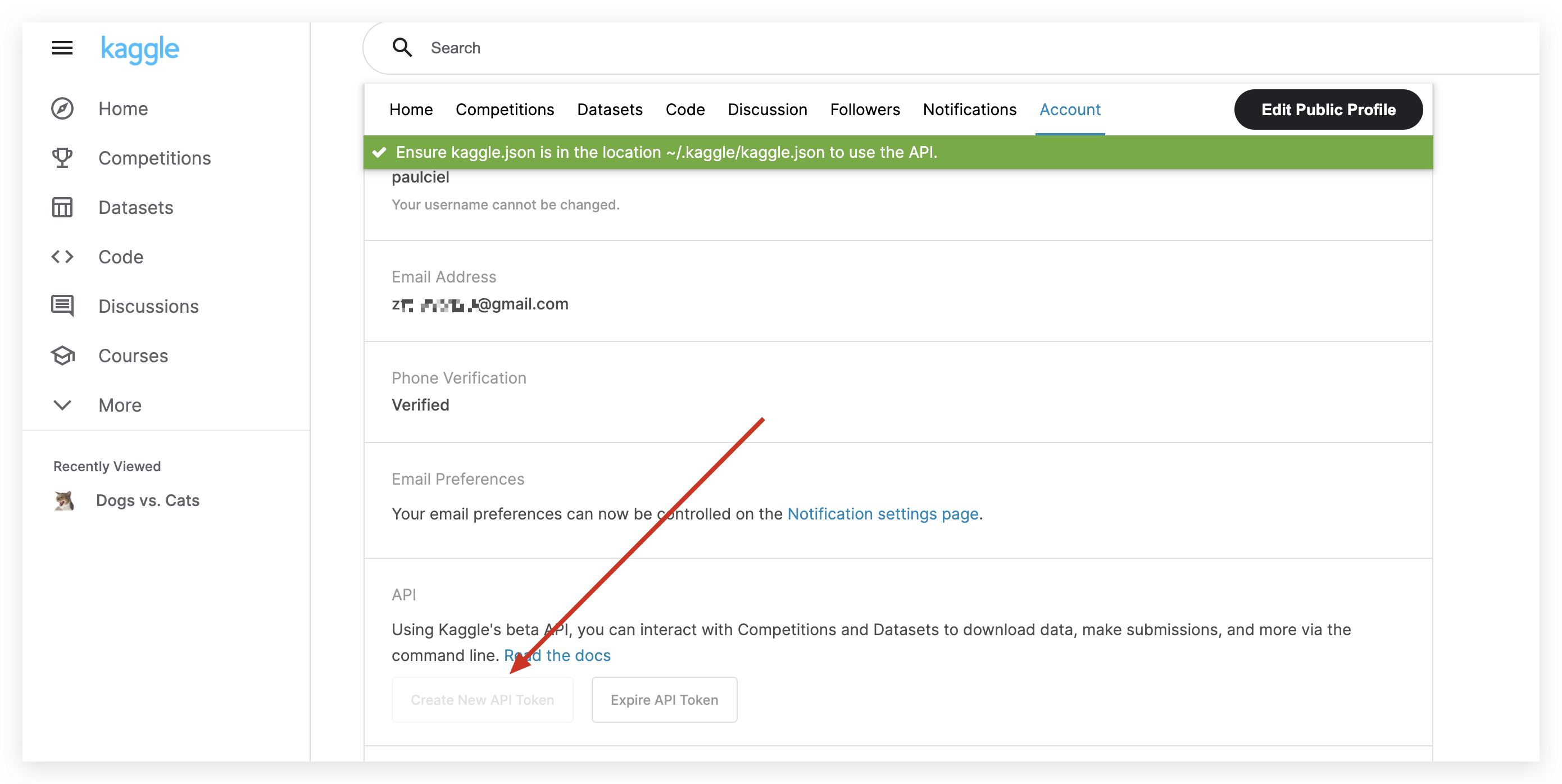
Task: Click the username text paulciel
Action: pyautogui.click(x=420, y=177)
